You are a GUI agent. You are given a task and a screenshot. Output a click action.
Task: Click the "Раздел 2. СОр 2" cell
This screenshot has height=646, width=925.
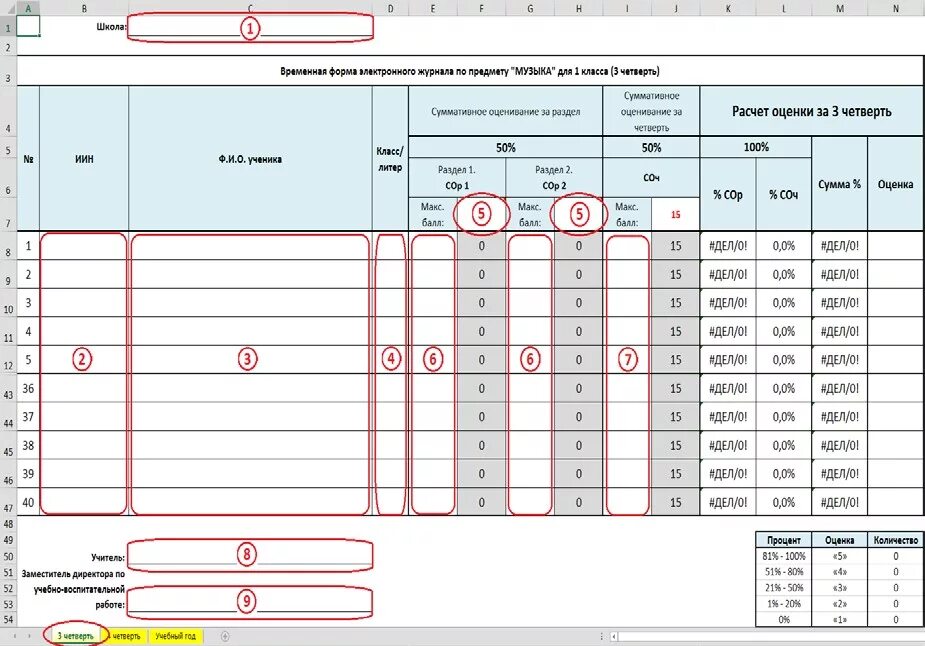coord(554,178)
